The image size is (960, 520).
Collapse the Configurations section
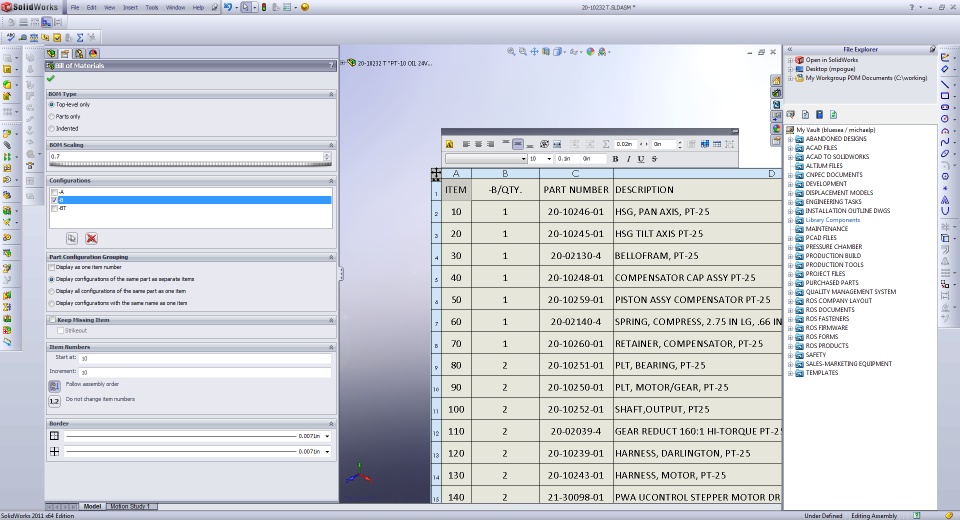pos(331,181)
